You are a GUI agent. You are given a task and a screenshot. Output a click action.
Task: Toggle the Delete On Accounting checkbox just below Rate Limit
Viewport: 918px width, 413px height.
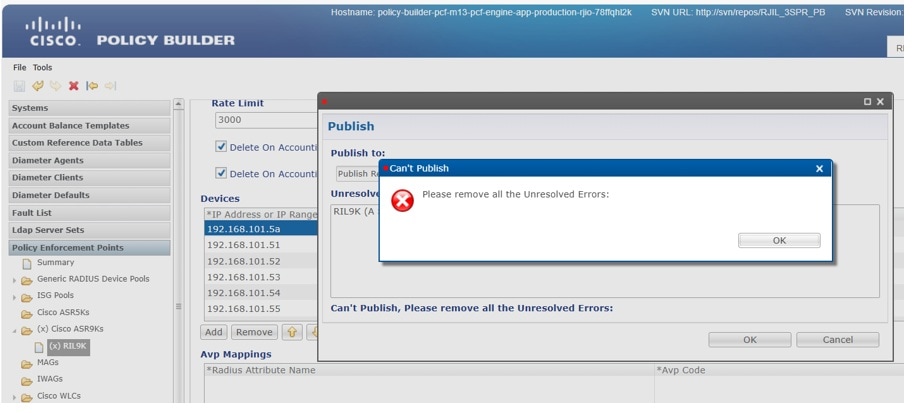coord(221,146)
